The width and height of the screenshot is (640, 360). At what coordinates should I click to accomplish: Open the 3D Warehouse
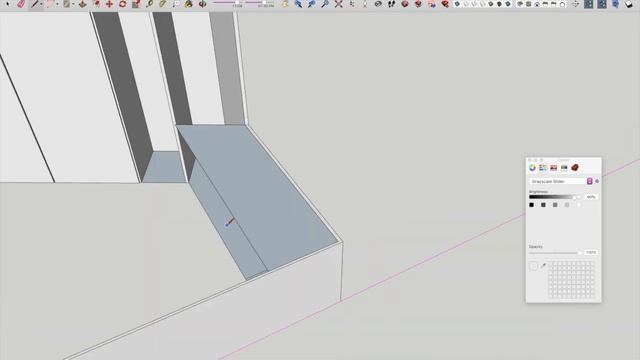[x=405, y=4]
